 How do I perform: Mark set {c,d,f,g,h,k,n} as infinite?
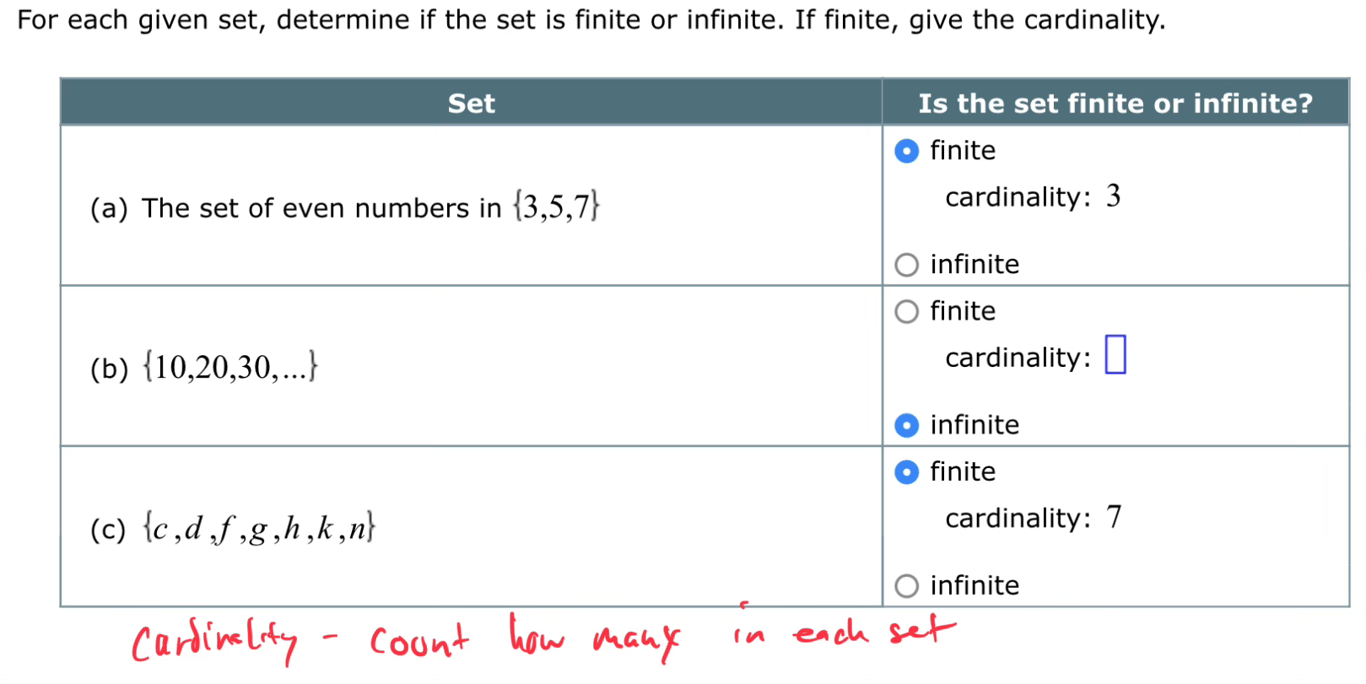(x=906, y=586)
